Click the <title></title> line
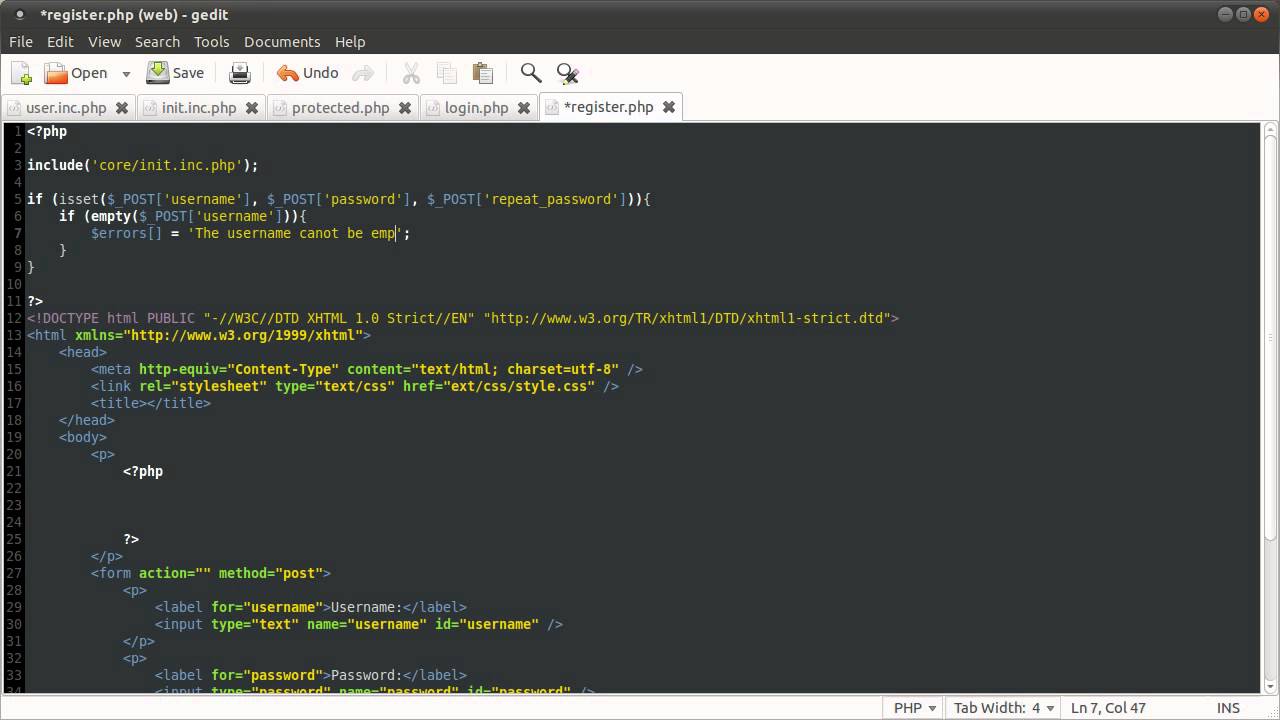 [x=151, y=403]
